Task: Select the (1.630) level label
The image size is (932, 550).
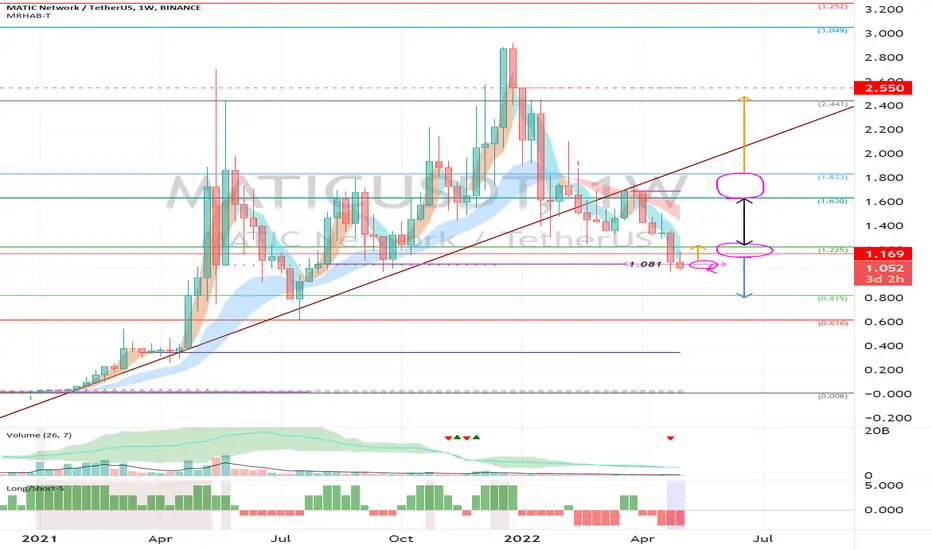Action: [832, 201]
